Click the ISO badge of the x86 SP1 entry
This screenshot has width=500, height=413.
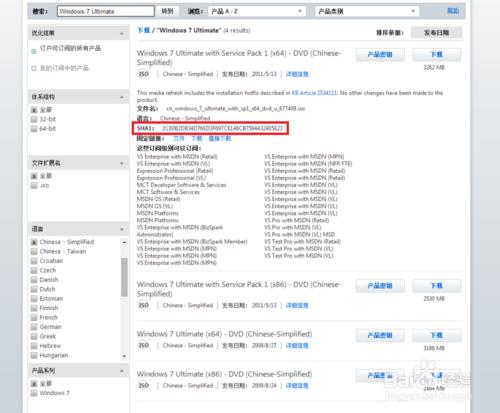point(144,305)
